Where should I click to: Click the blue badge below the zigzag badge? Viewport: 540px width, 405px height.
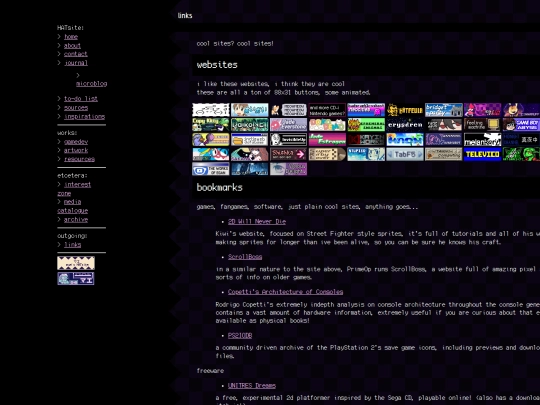[x=76, y=279]
